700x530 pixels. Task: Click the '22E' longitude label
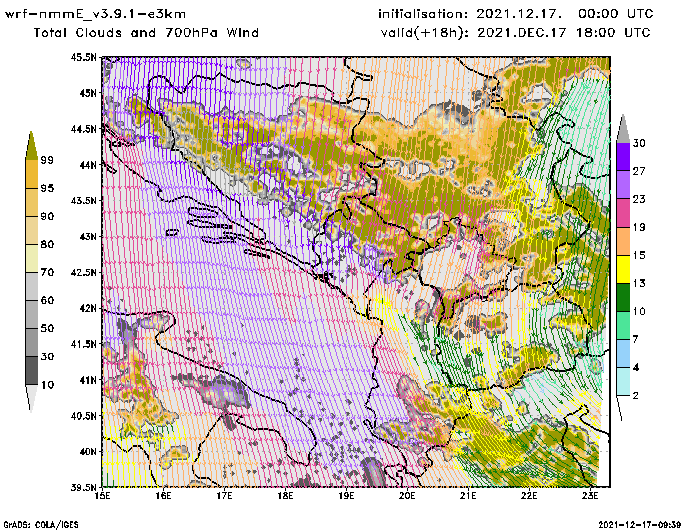[x=529, y=496]
